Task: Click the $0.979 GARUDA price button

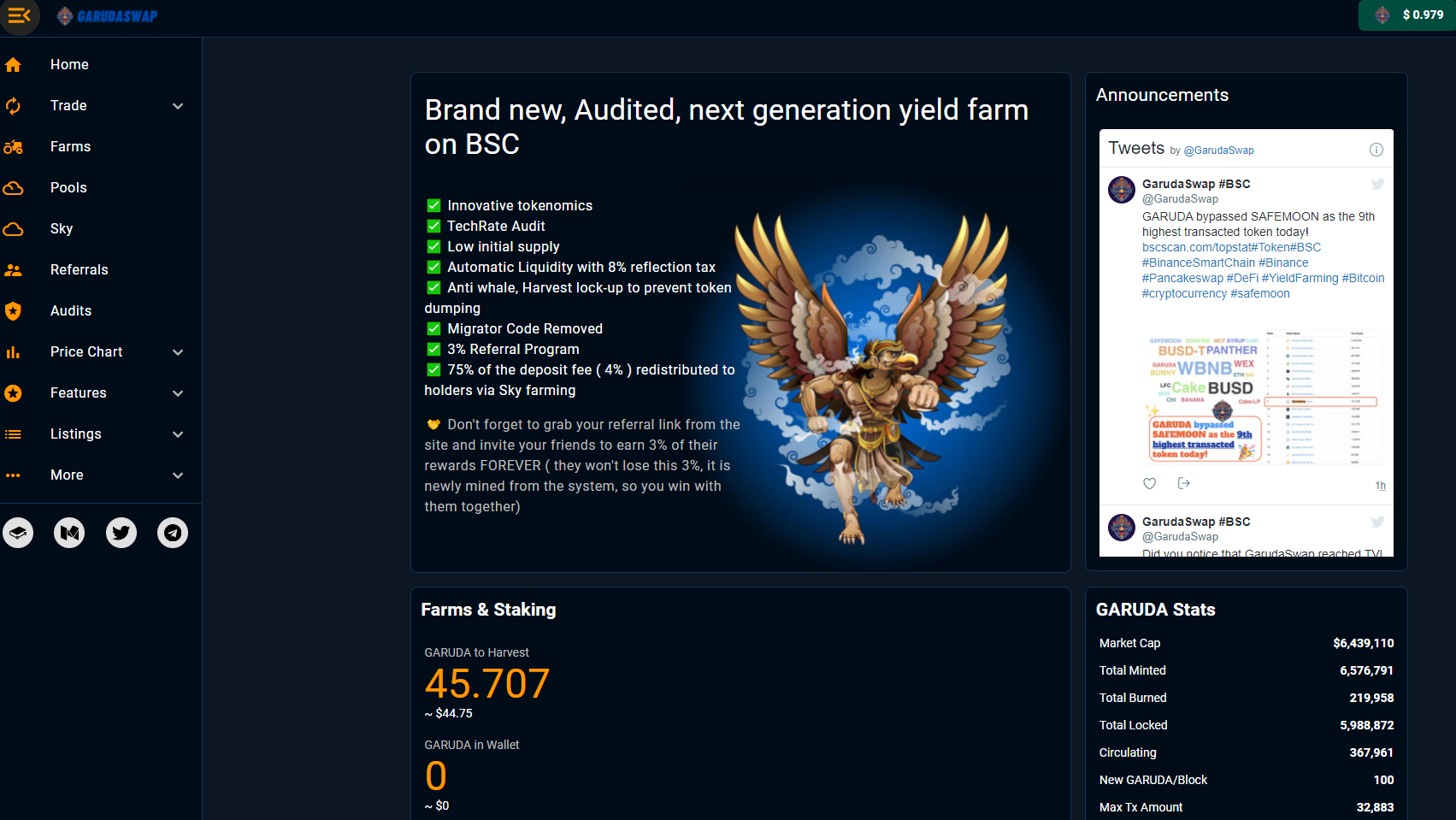Action: coord(1407,15)
